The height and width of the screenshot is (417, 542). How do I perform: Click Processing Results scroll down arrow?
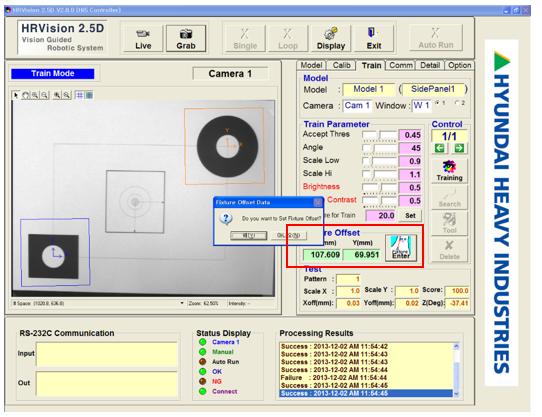coord(456,393)
